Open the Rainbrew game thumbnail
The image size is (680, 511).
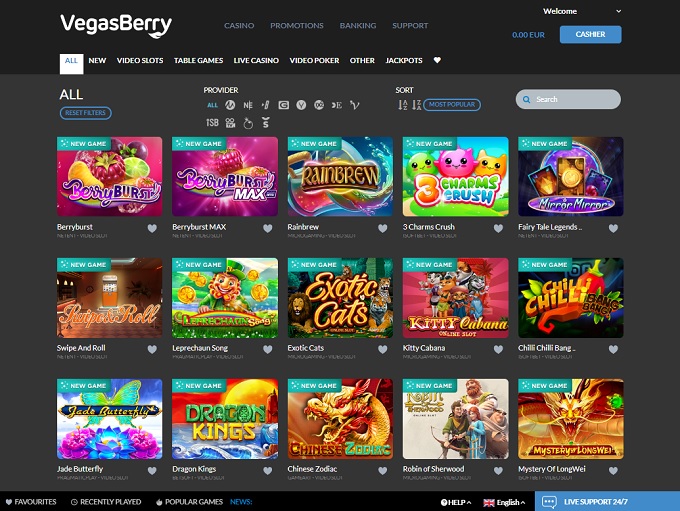tap(340, 177)
